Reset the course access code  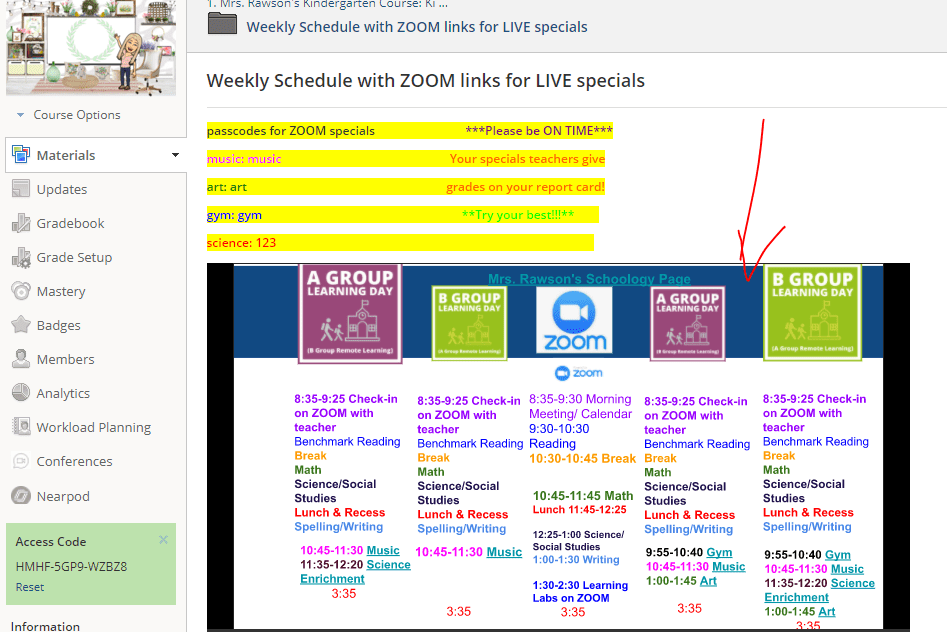pyautogui.click(x=30, y=587)
